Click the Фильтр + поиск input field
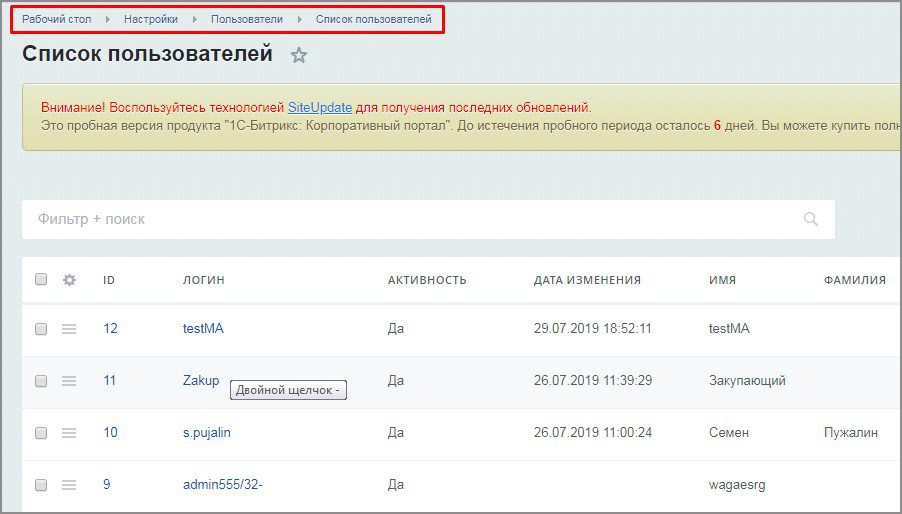Image resolution: width=902 pixels, height=514 pixels. pos(400,219)
